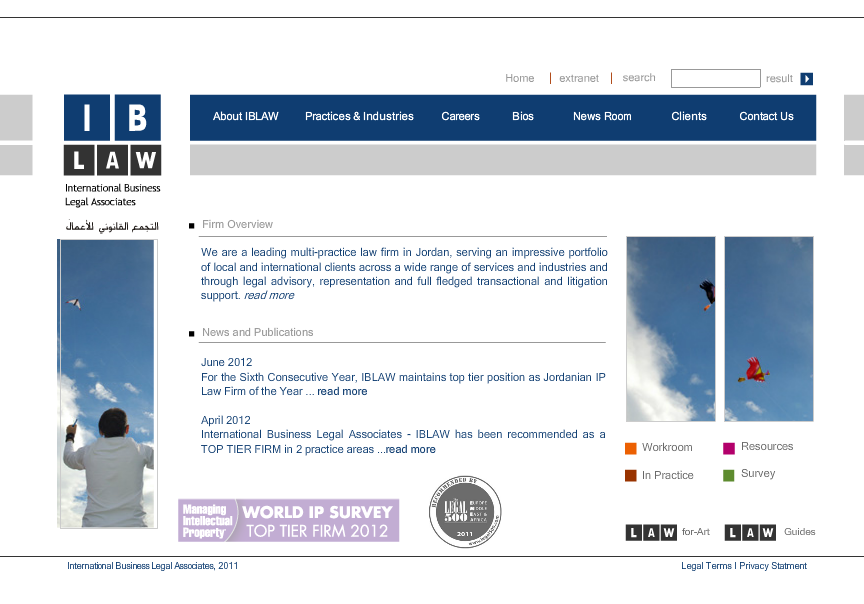Click the search label link
Viewport: 864px width, 604px height.
pos(639,78)
